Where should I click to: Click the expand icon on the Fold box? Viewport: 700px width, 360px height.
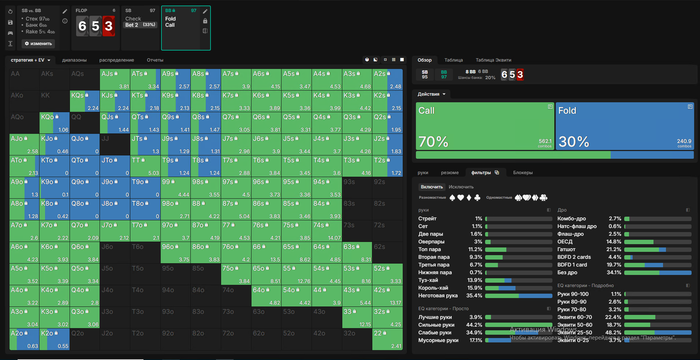690,106
